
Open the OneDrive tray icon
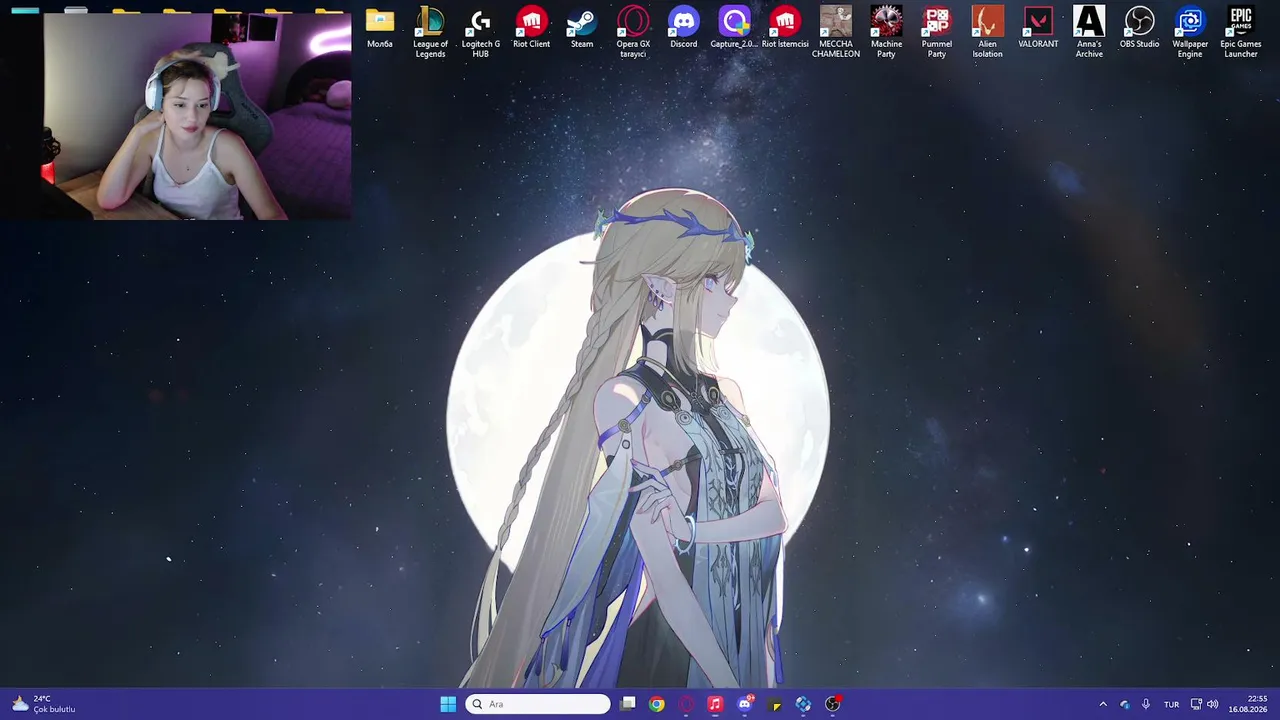tap(1125, 704)
